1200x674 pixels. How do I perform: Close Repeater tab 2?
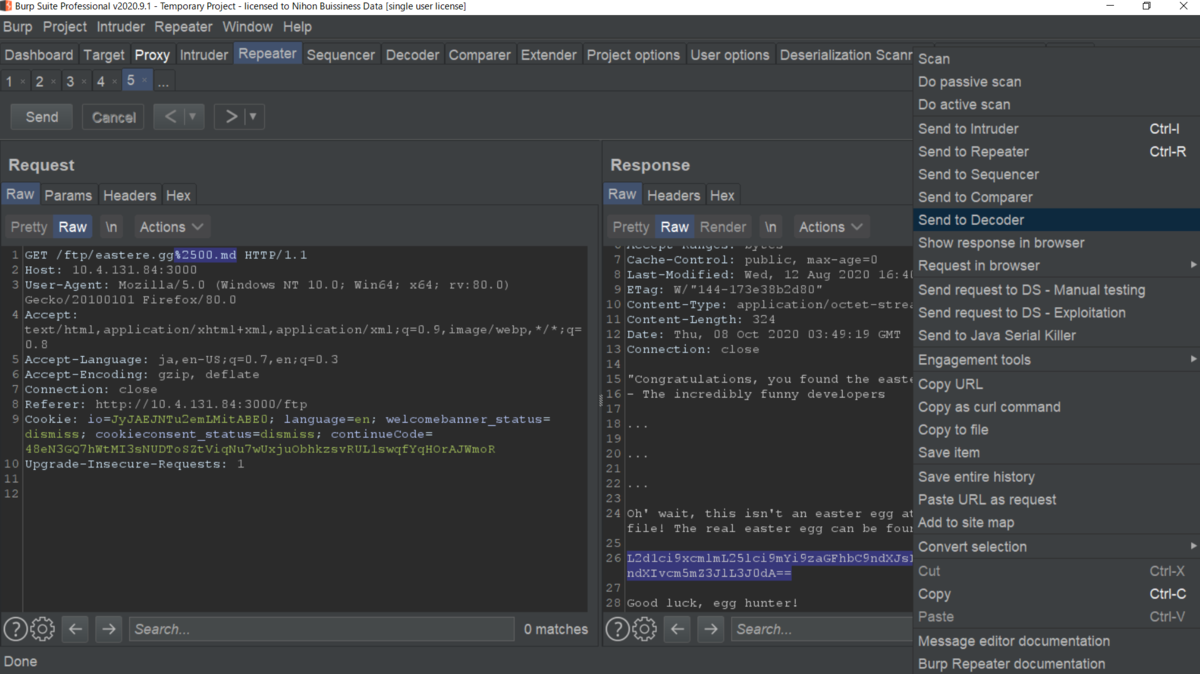tap(53, 81)
